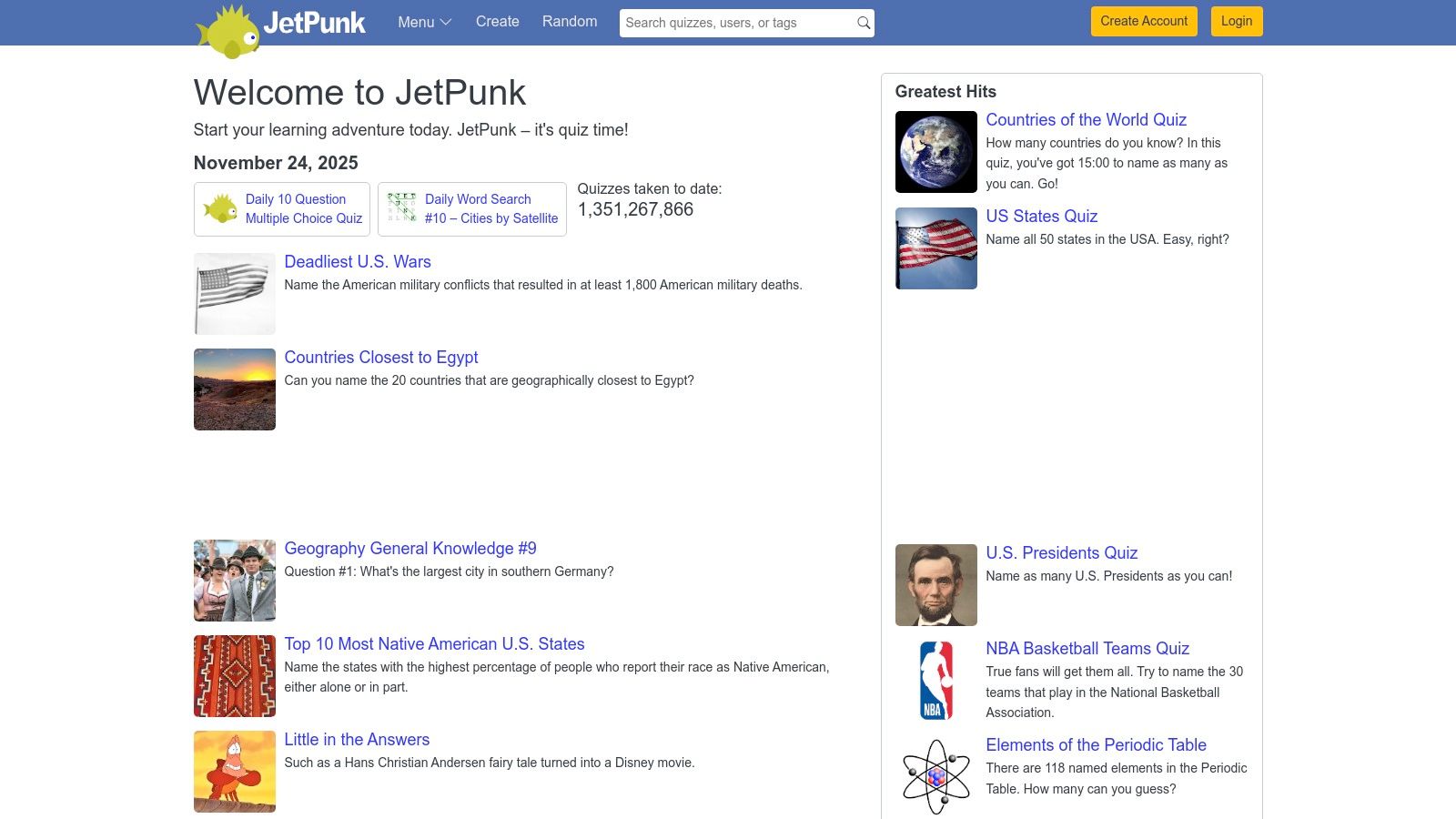The image size is (1456, 819).
Task: Click the Native American rug thumbnail
Action: pyautogui.click(x=234, y=675)
